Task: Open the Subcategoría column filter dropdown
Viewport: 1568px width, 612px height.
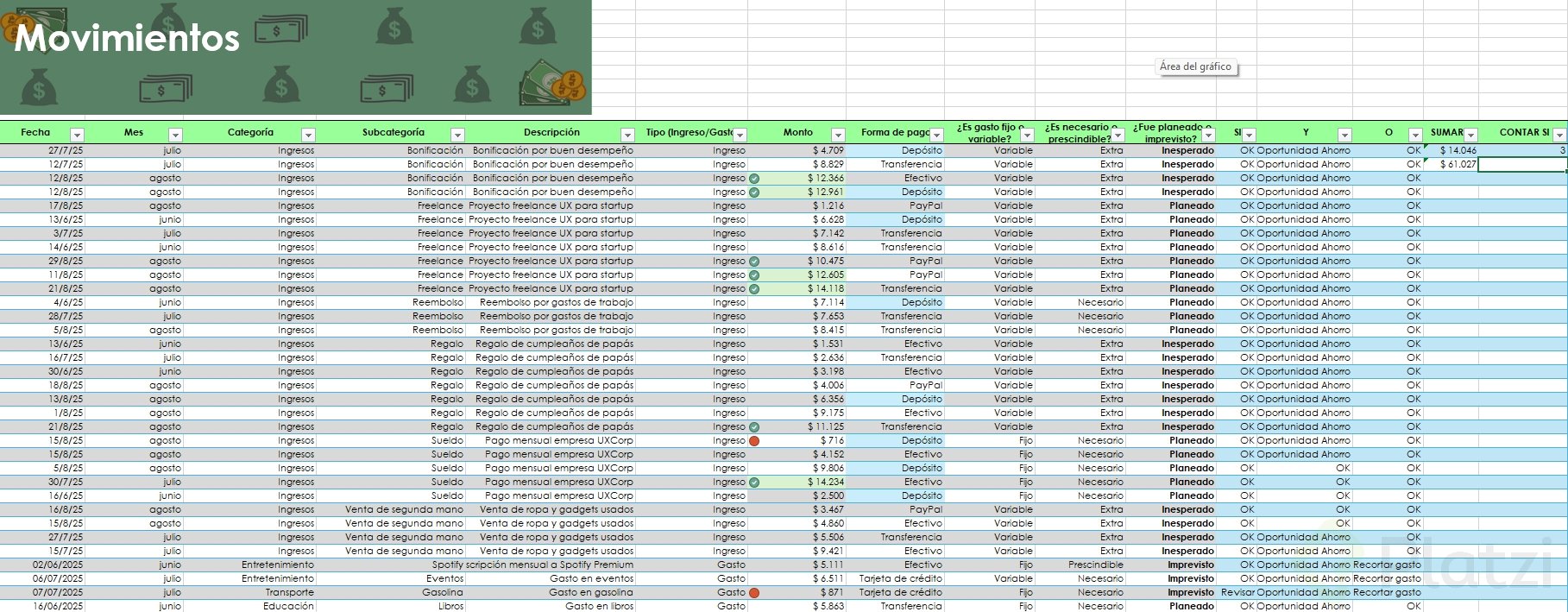Action: click(x=457, y=135)
